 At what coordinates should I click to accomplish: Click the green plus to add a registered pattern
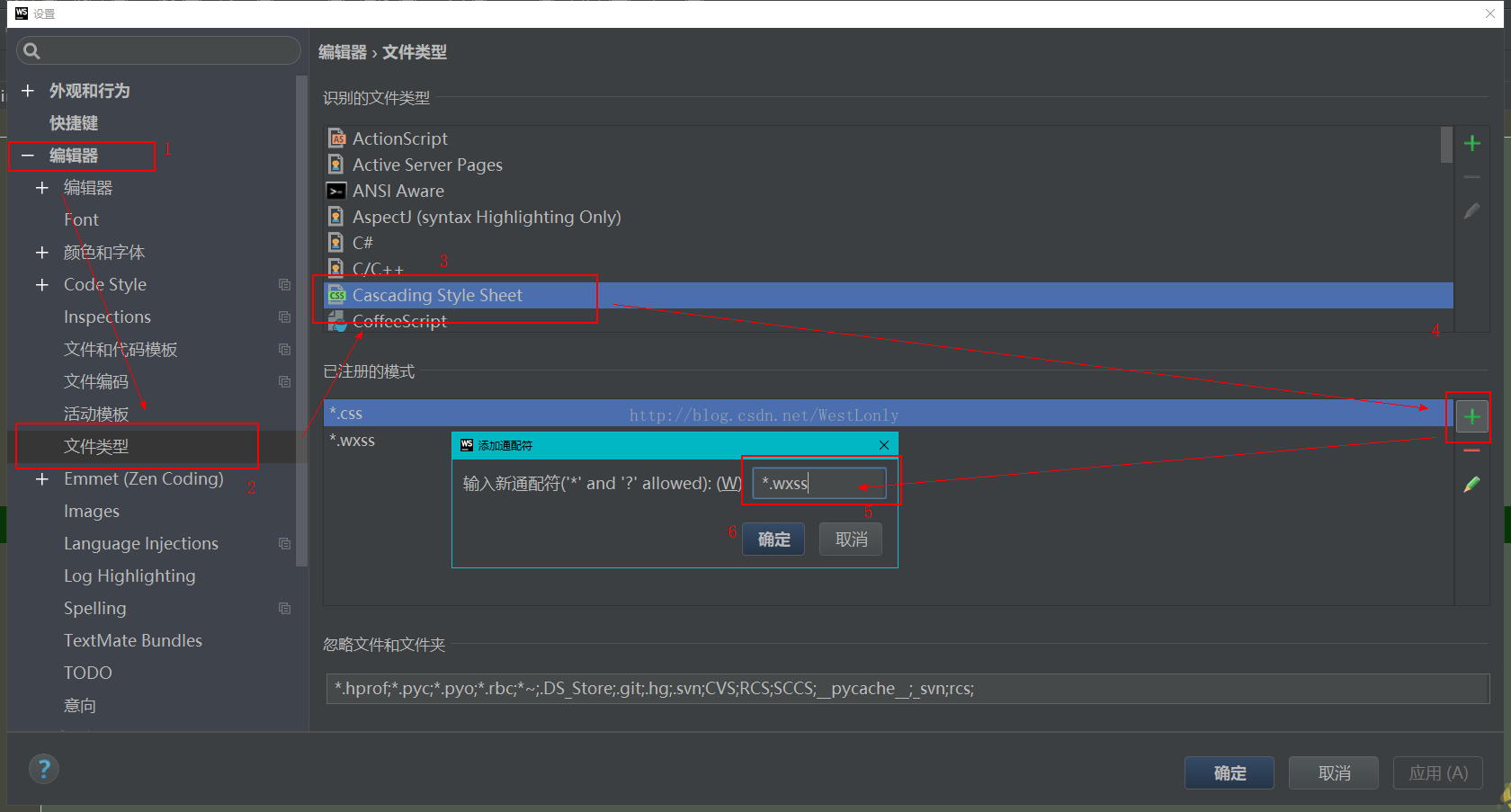coord(1471,416)
